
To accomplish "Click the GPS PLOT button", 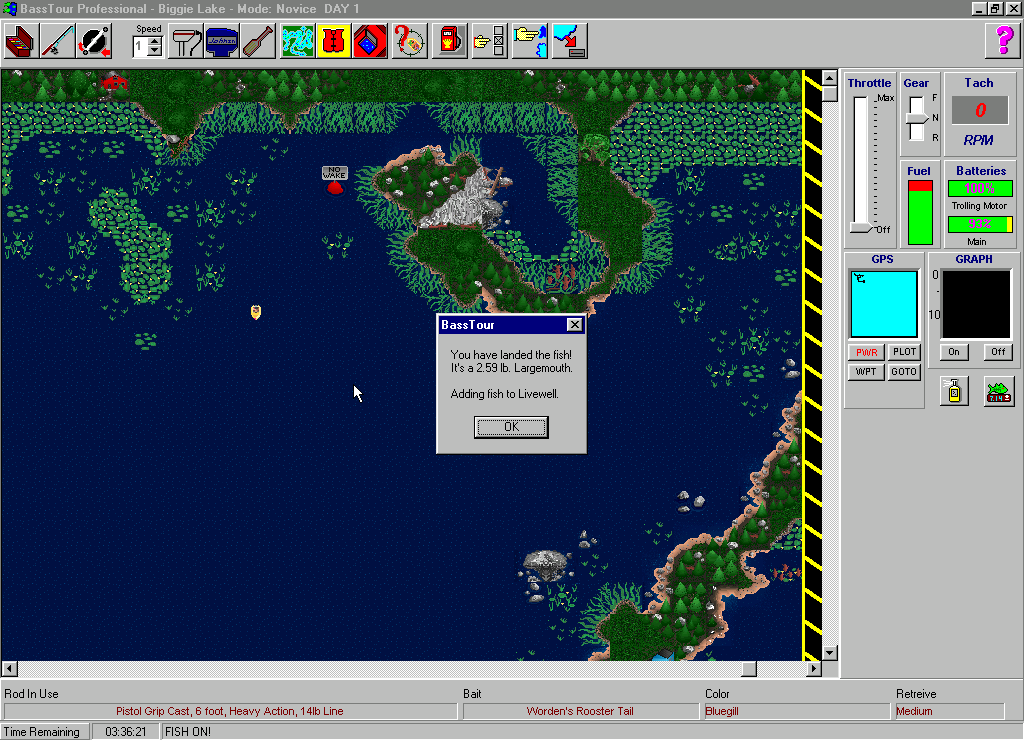I will [904, 351].
